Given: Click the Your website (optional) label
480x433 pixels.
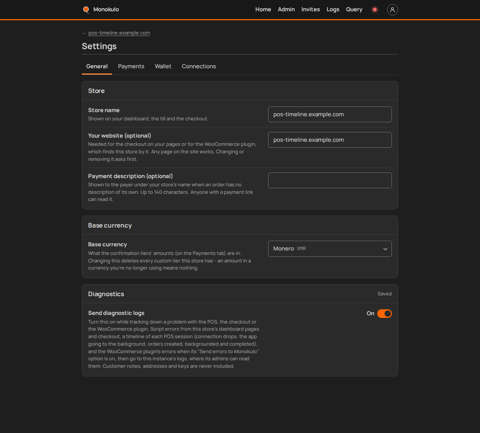Looking at the screenshot, I should click(119, 136).
